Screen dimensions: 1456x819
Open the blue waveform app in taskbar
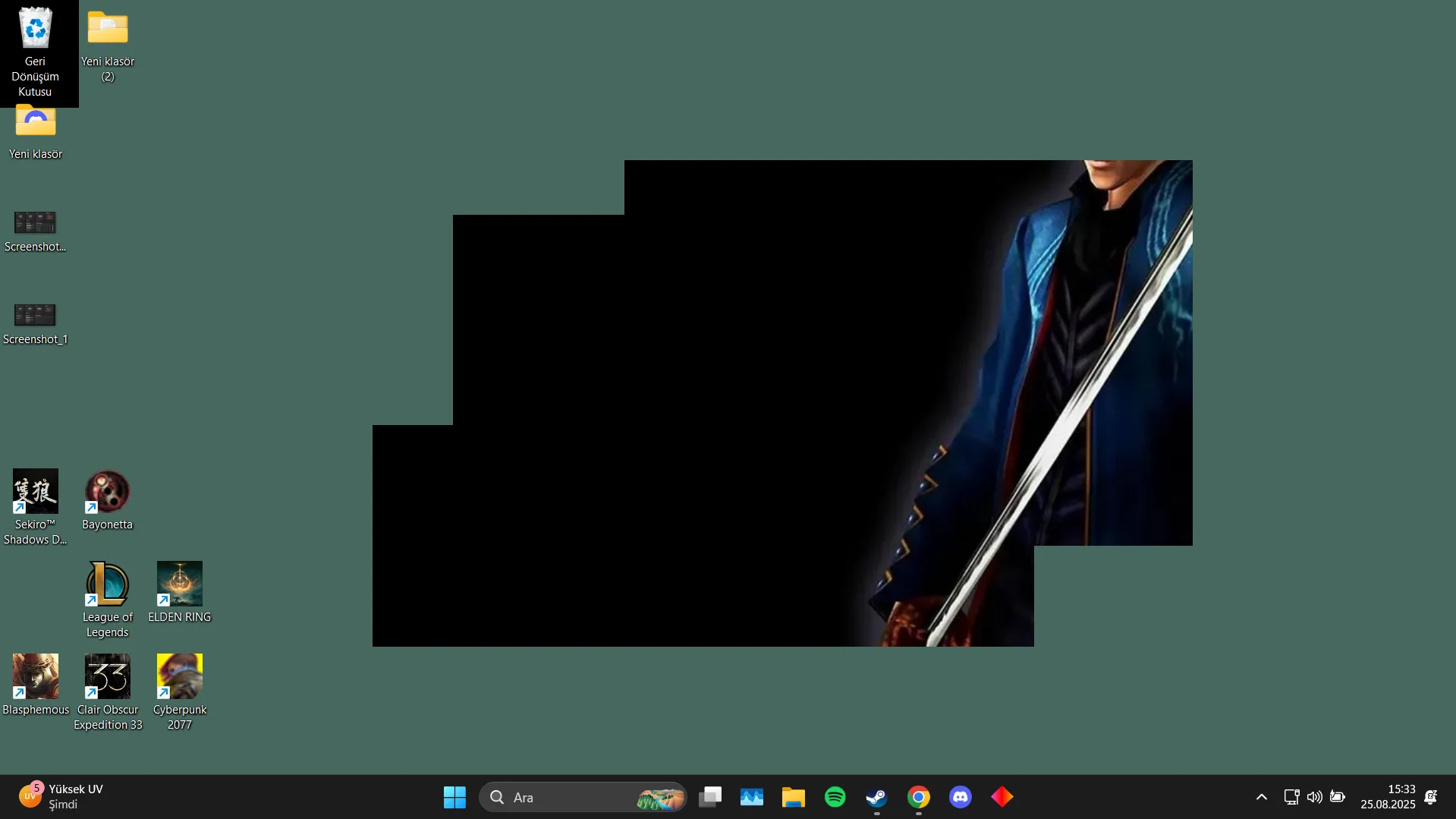tap(752, 797)
